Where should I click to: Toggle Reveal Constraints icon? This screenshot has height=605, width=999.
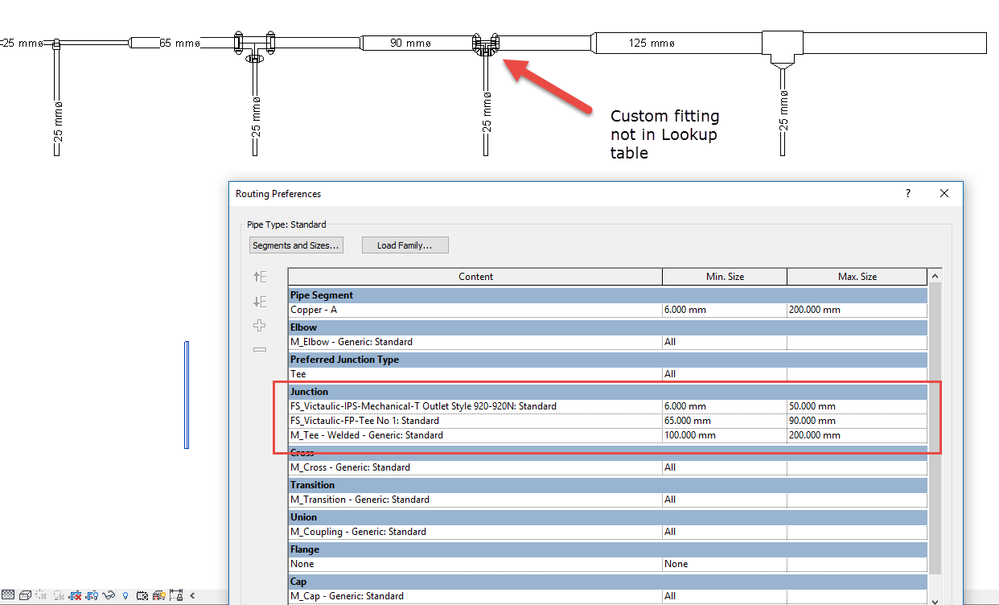tap(176, 595)
